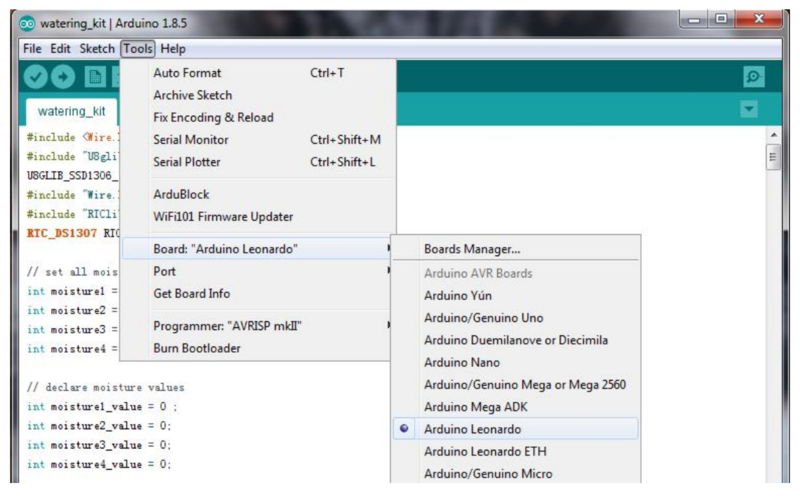Click the editor vertical scrollbar thumb
Image resolution: width=800 pixels, height=497 pixels.
click(x=773, y=157)
